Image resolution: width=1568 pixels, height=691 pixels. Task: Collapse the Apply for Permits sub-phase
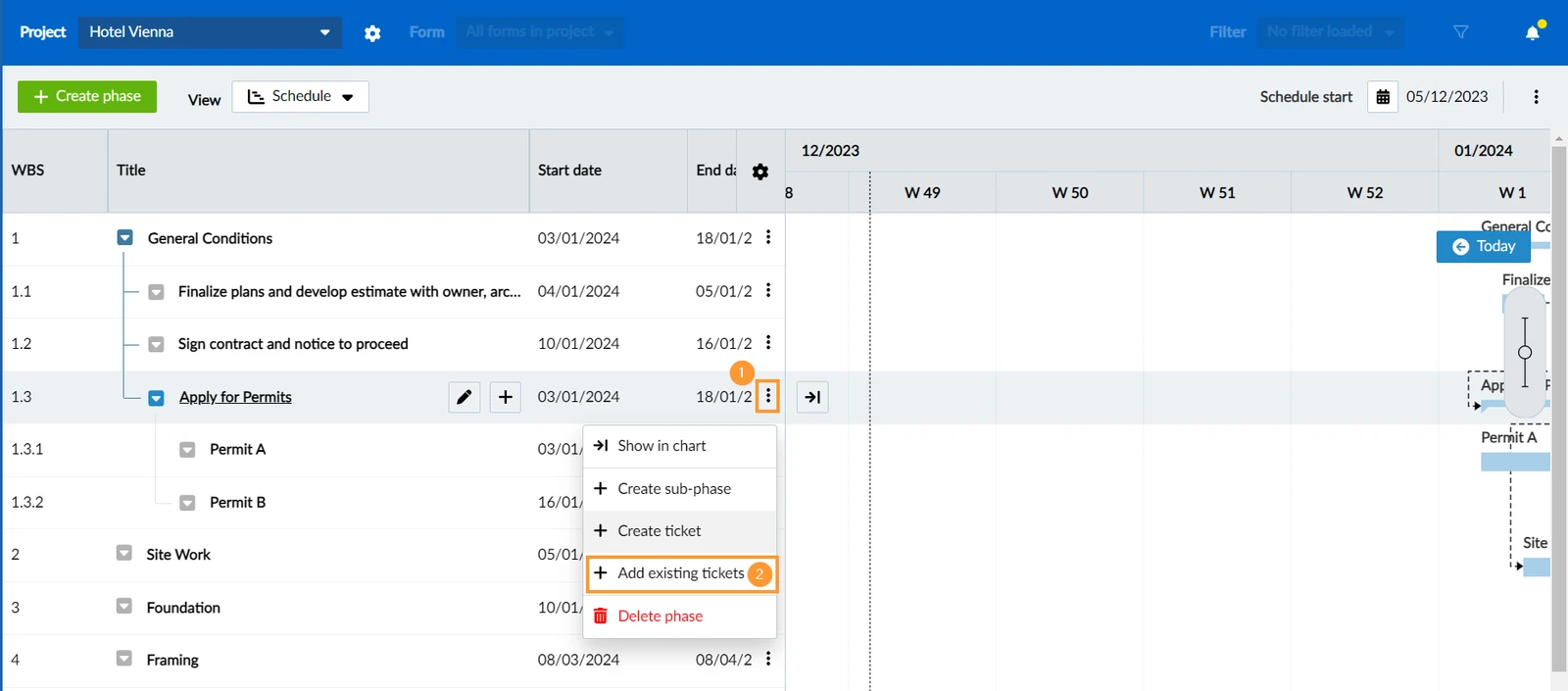tap(156, 398)
